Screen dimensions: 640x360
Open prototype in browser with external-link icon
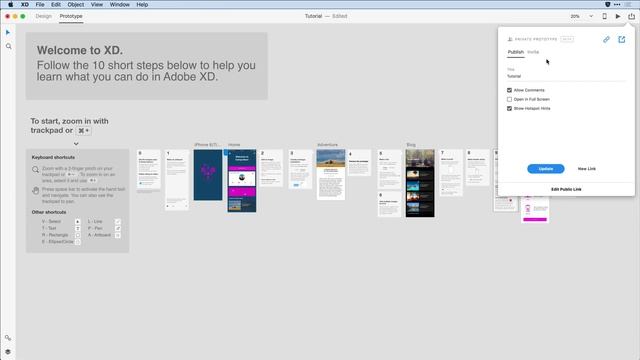tap(622, 40)
